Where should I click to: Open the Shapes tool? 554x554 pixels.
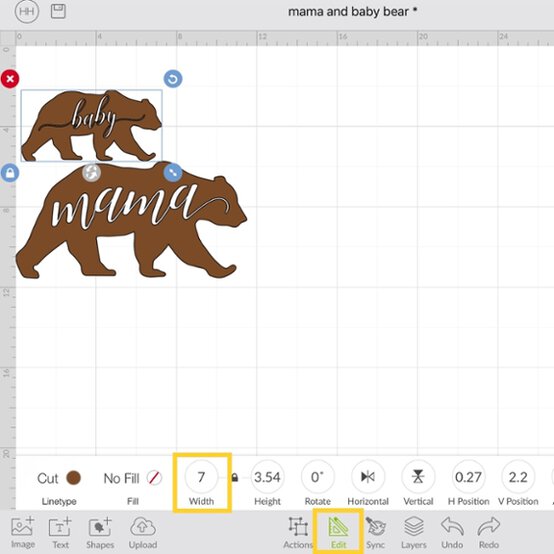[x=100, y=533]
